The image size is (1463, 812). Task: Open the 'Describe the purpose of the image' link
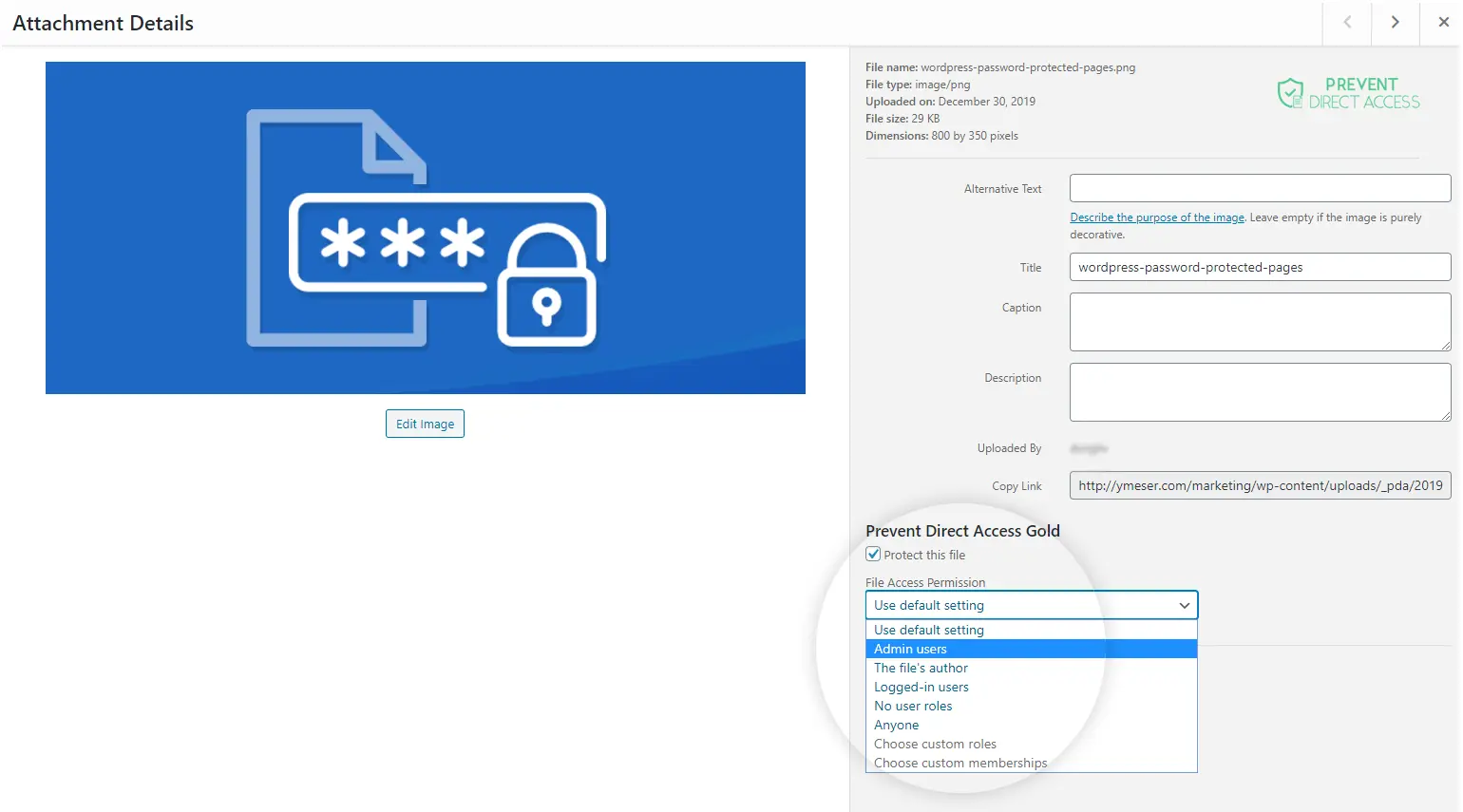(1157, 217)
